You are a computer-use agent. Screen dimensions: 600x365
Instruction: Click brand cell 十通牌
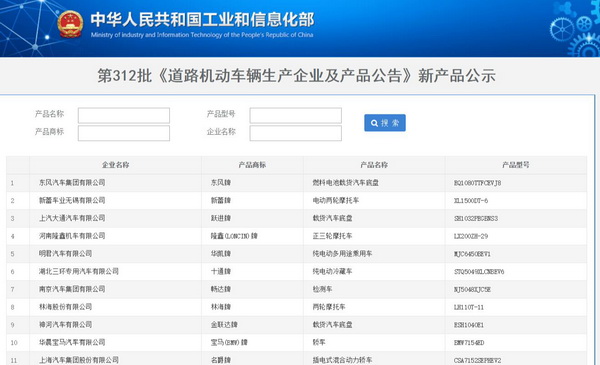[x=221, y=271]
